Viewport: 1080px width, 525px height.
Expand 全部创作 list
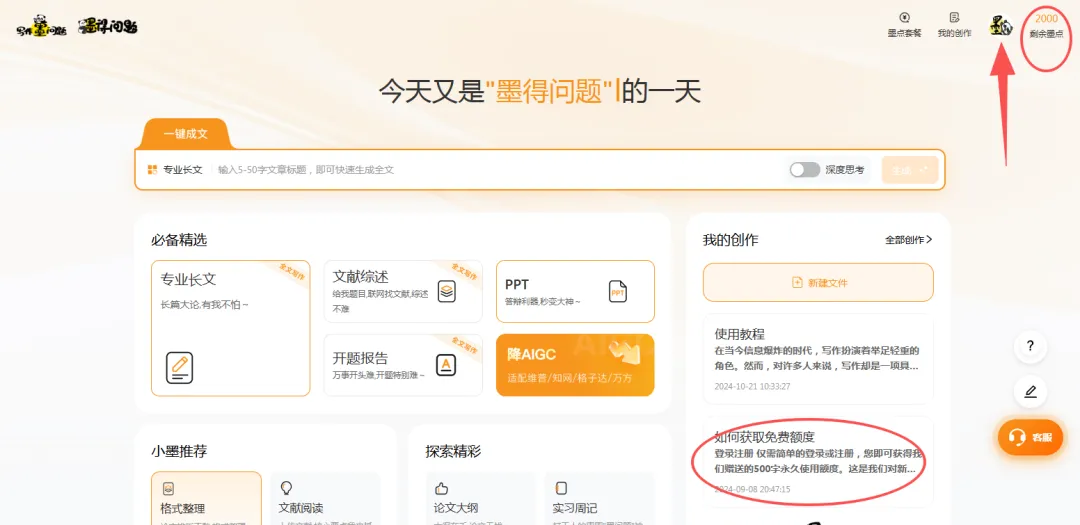(908, 240)
